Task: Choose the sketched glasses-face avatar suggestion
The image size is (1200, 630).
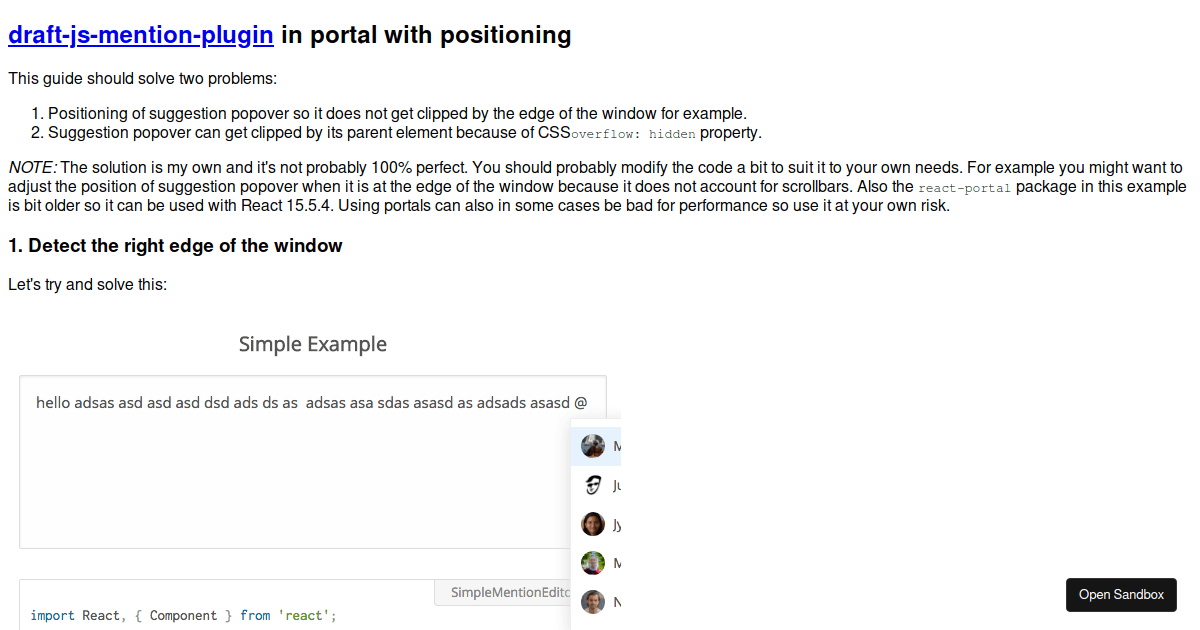Action: pos(596,485)
